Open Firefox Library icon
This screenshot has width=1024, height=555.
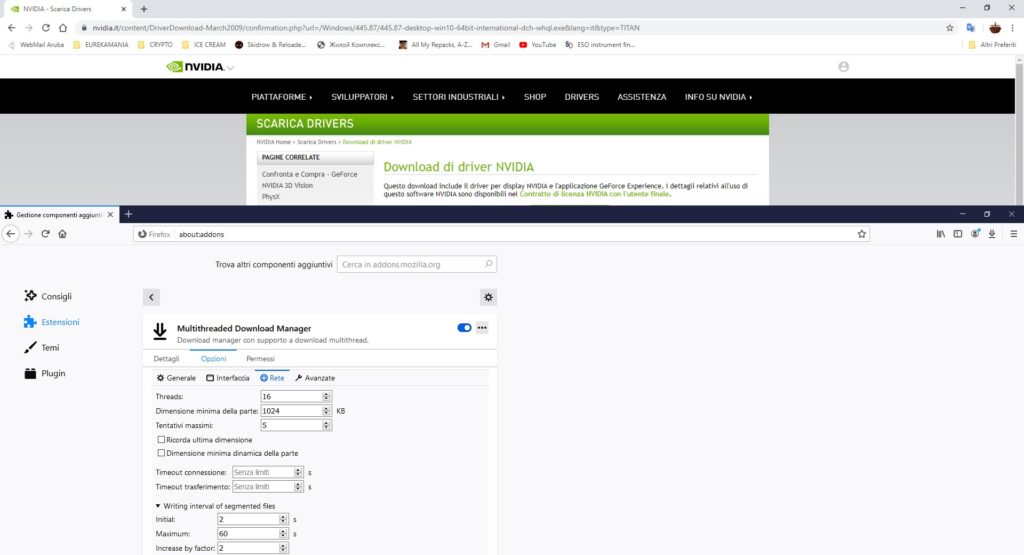click(x=940, y=234)
